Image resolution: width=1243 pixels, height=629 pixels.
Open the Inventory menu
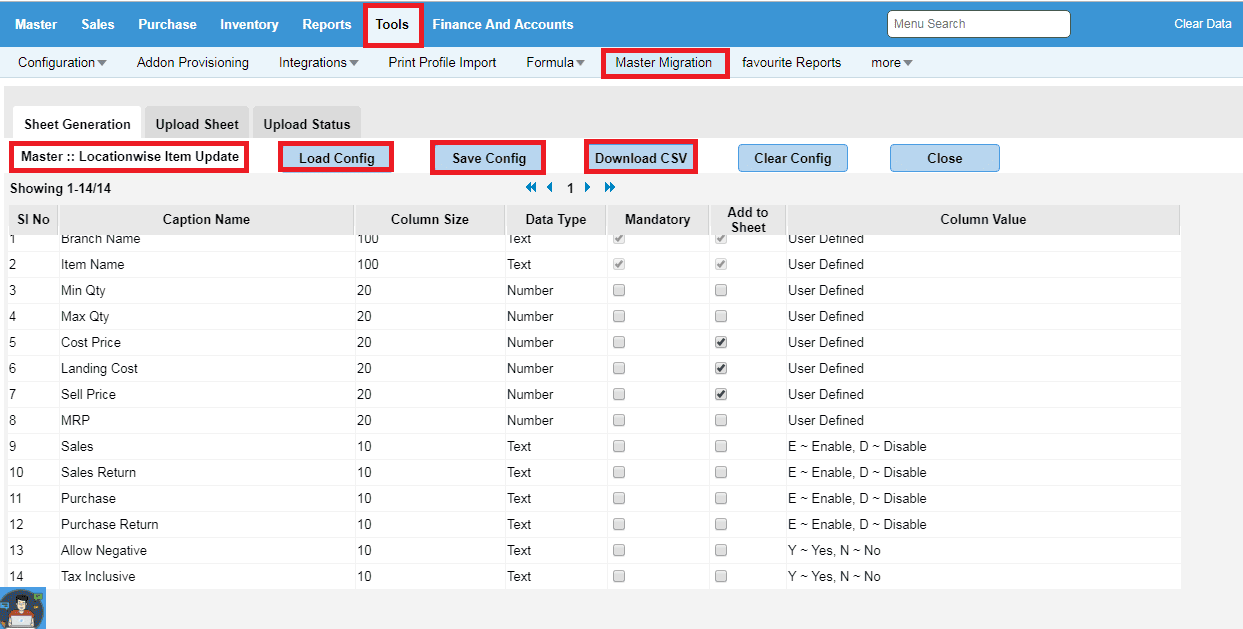[x=249, y=24]
